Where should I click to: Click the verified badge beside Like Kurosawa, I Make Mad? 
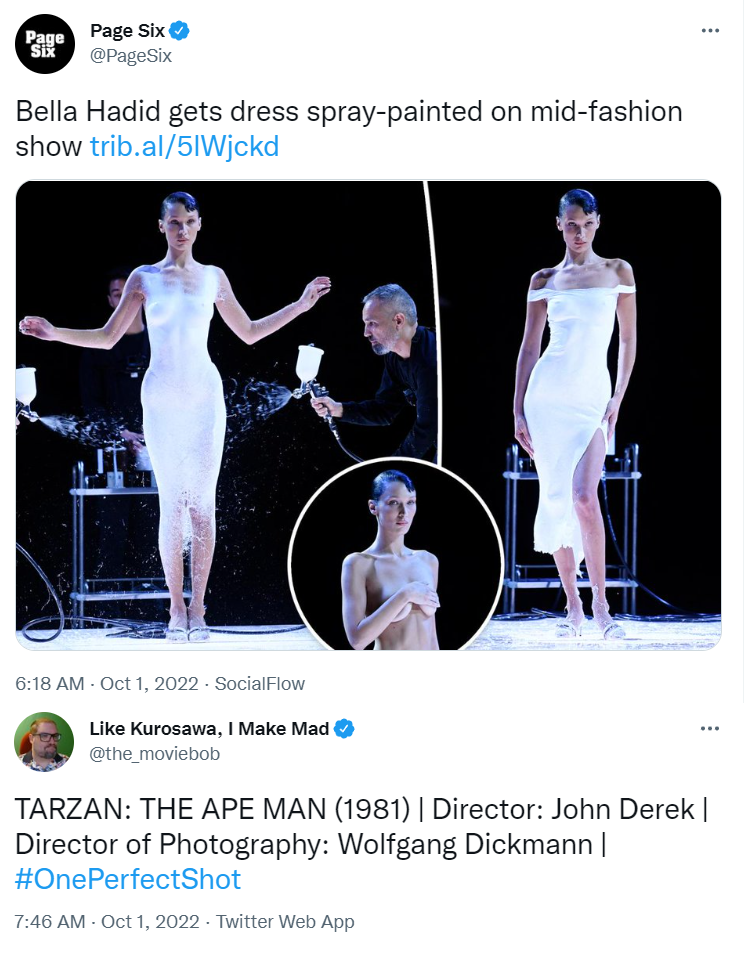tap(345, 729)
